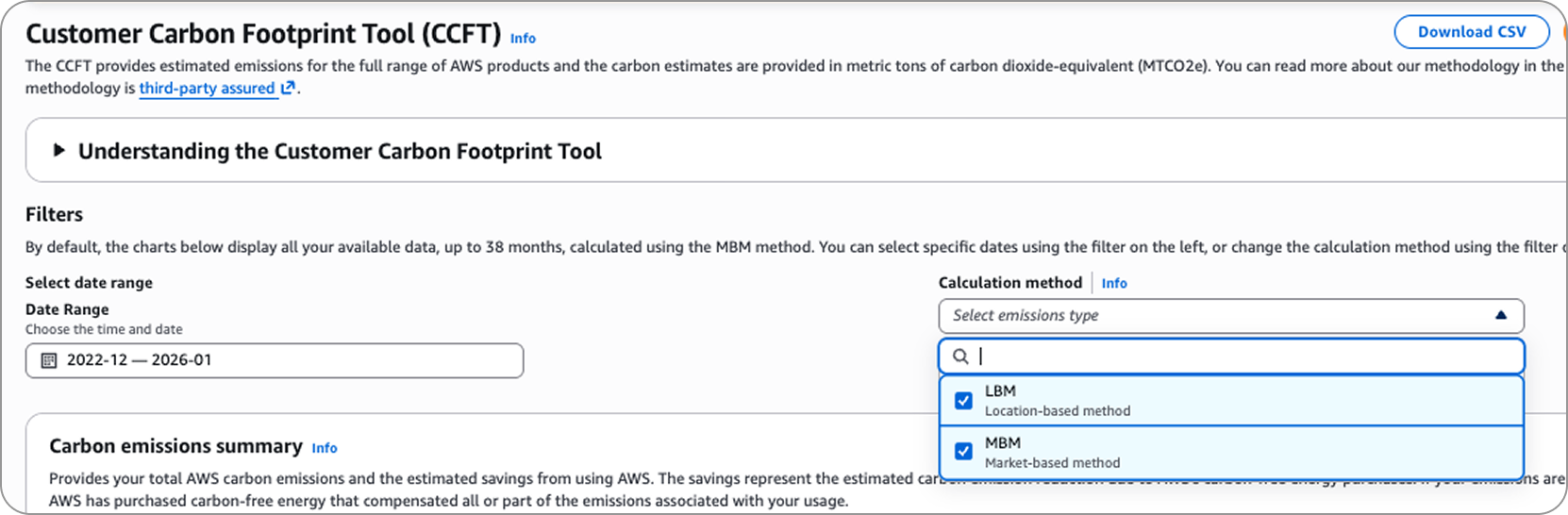1568x515 pixels.
Task: Click the LBM option text
Action: 1000,391
